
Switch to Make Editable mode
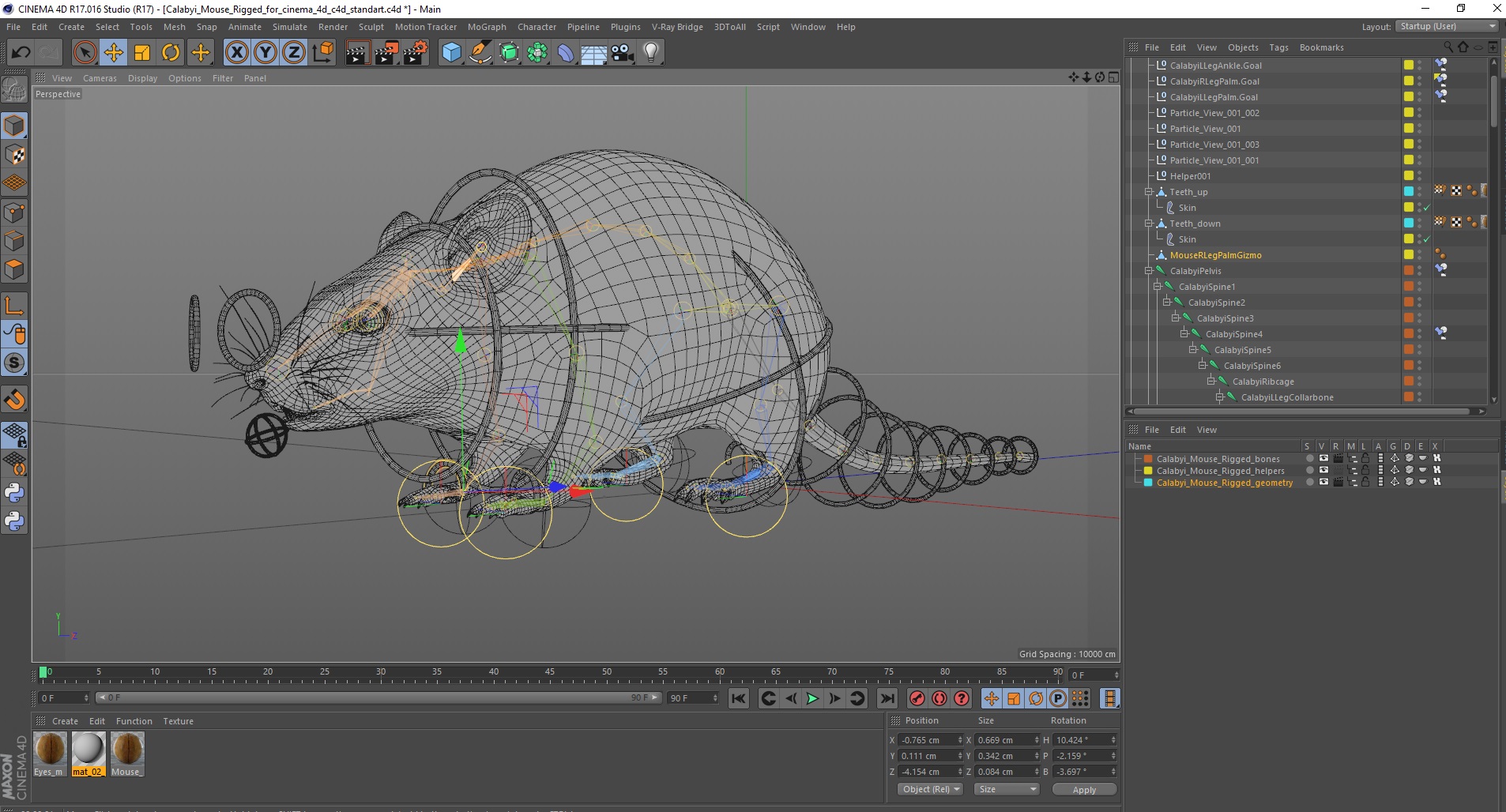(x=14, y=89)
